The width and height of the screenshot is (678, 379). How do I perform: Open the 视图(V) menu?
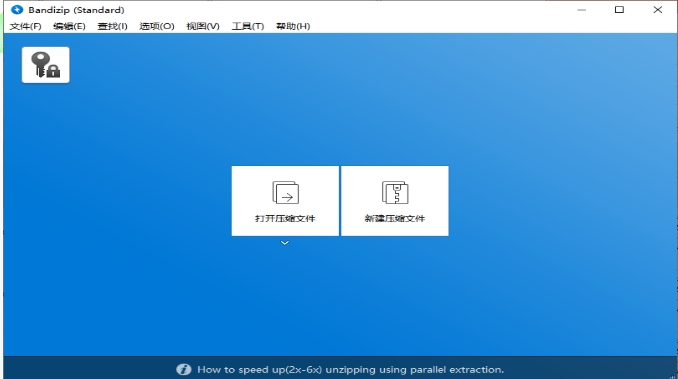[x=203, y=26]
